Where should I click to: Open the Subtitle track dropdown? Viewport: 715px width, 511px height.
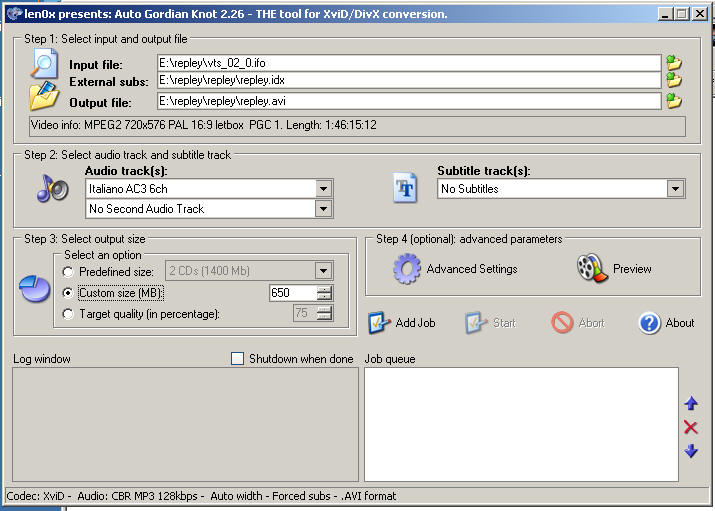click(675, 189)
